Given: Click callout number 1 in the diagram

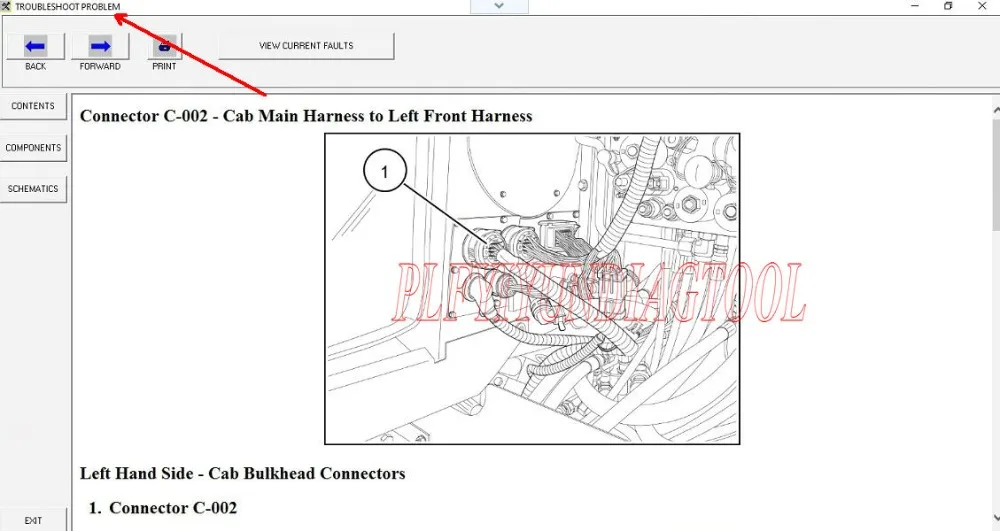Looking at the screenshot, I should click(385, 171).
